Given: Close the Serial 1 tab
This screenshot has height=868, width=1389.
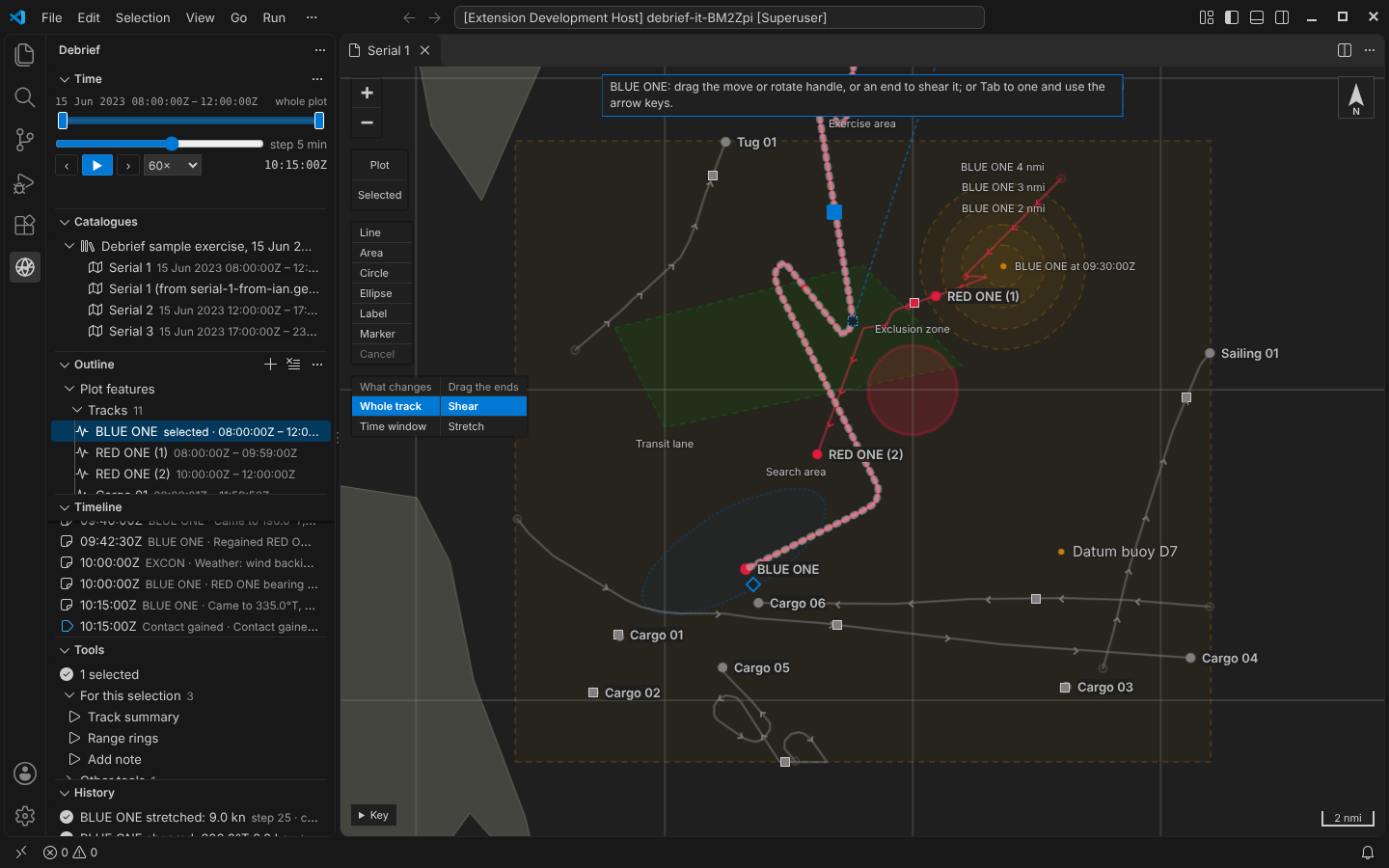Looking at the screenshot, I should 424,50.
